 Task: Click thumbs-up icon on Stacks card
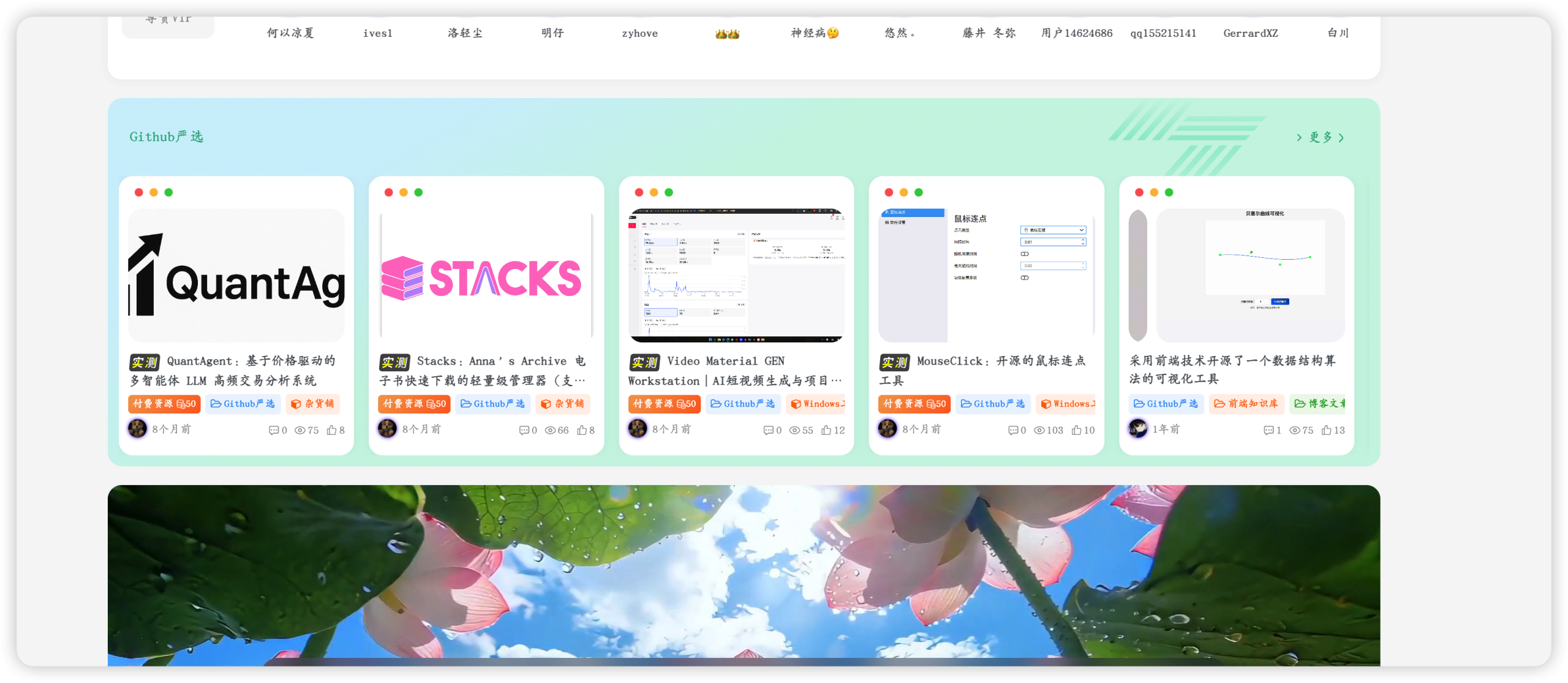click(582, 430)
